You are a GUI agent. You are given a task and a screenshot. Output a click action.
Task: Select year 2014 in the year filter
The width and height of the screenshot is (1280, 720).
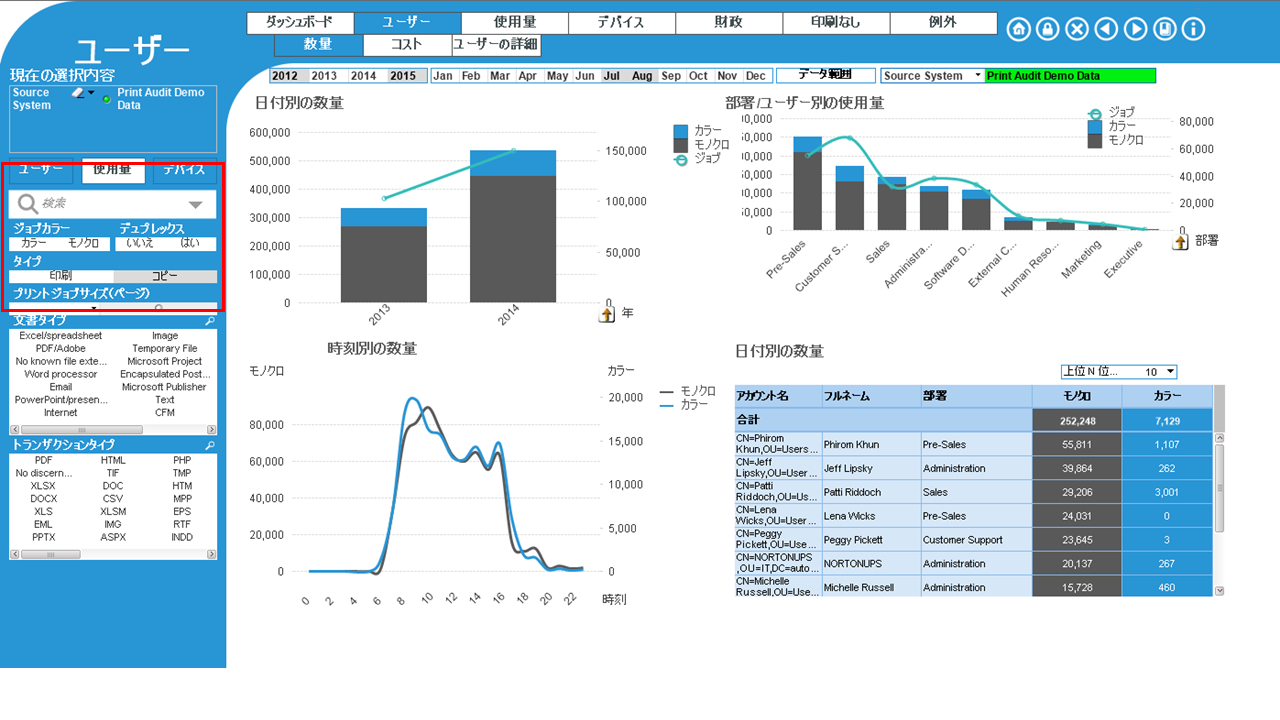point(363,76)
